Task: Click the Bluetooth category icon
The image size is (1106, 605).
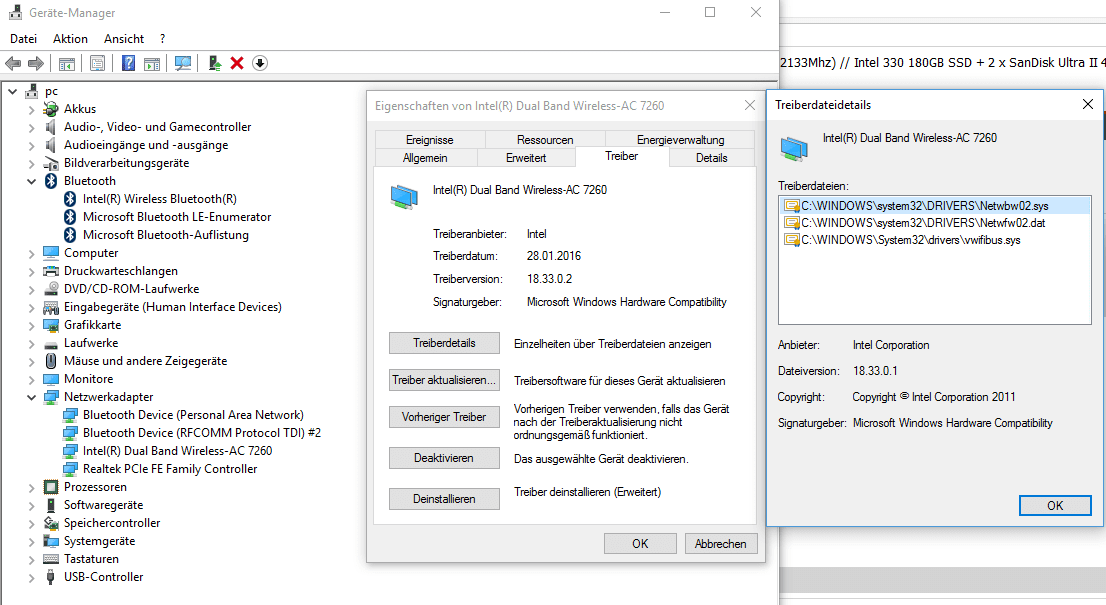Action: pyautogui.click(x=51, y=181)
